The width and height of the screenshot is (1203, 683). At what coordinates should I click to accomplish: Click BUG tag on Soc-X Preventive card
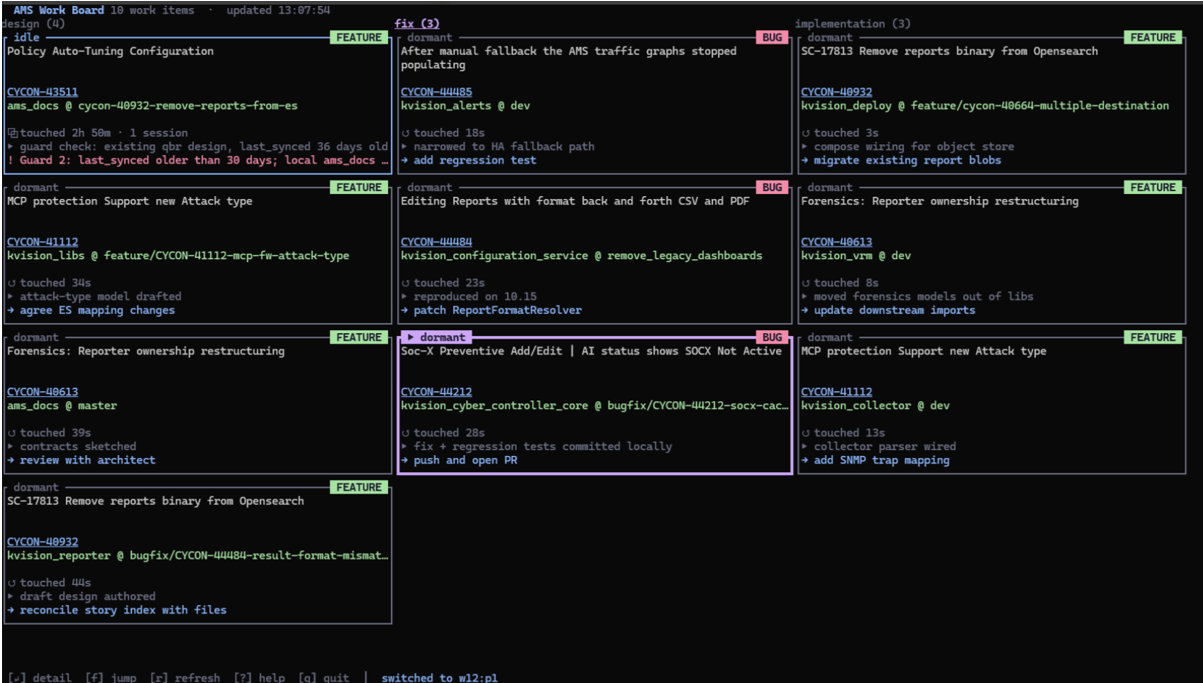click(772, 337)
